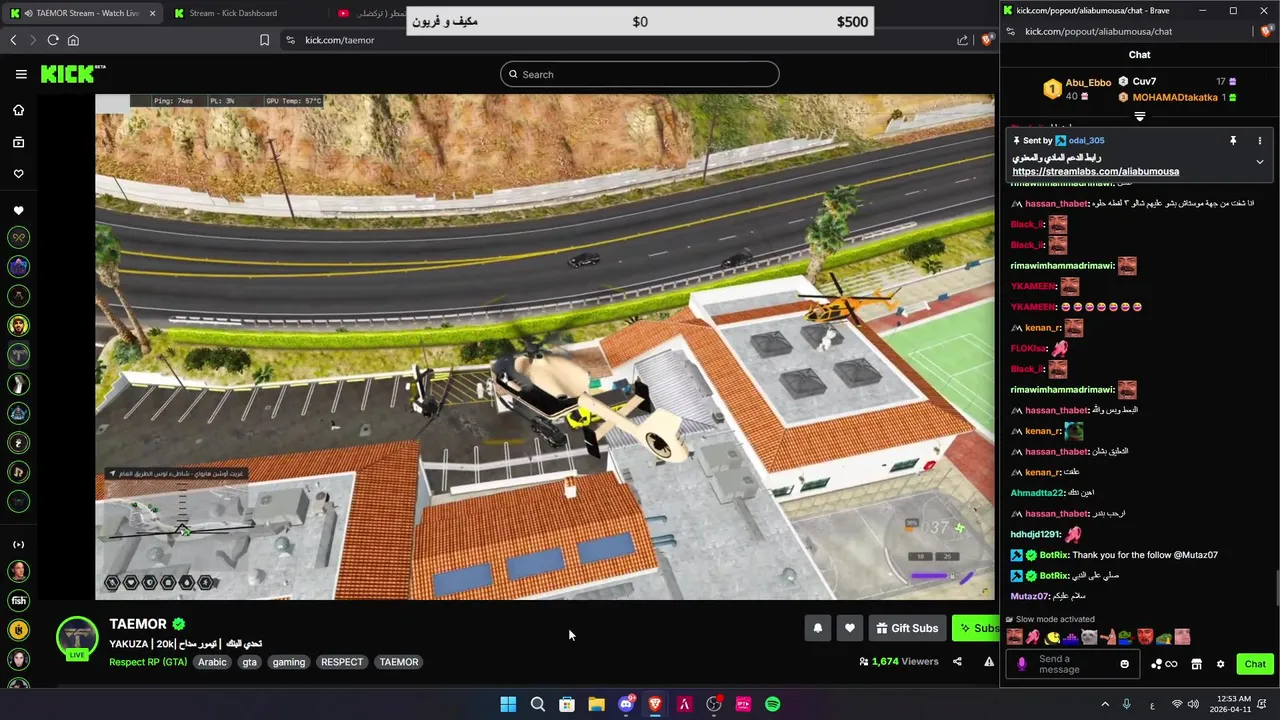Open the Brave browser taskbar icon
Viewport: 1280px width, 720px height.
tap(655, 704)
